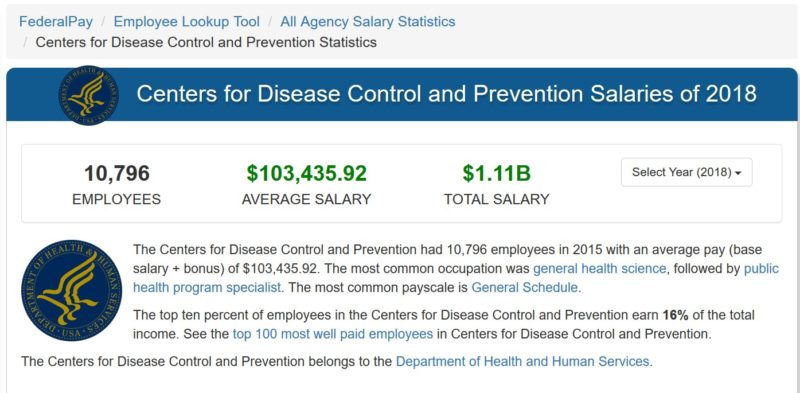Click the caret arrow on Select Year

coord(738,173)
